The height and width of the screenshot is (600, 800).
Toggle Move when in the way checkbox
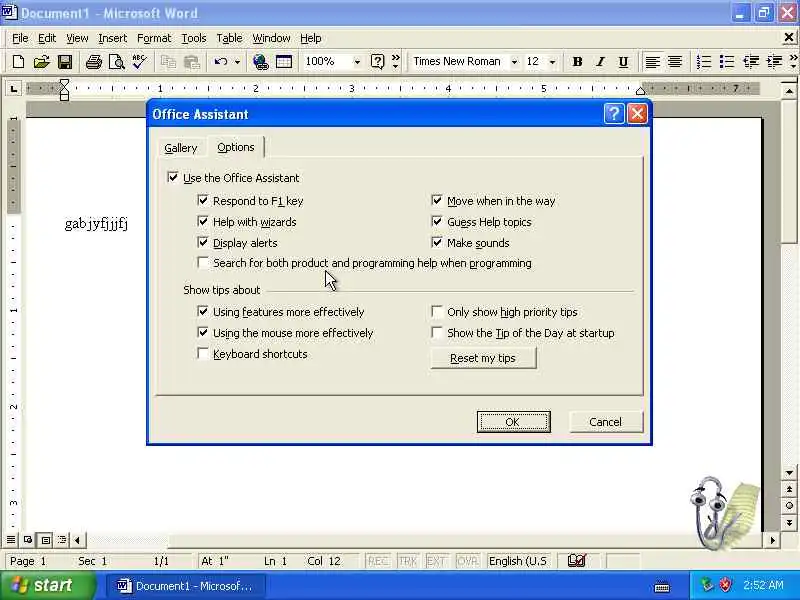tap(437, 201)
